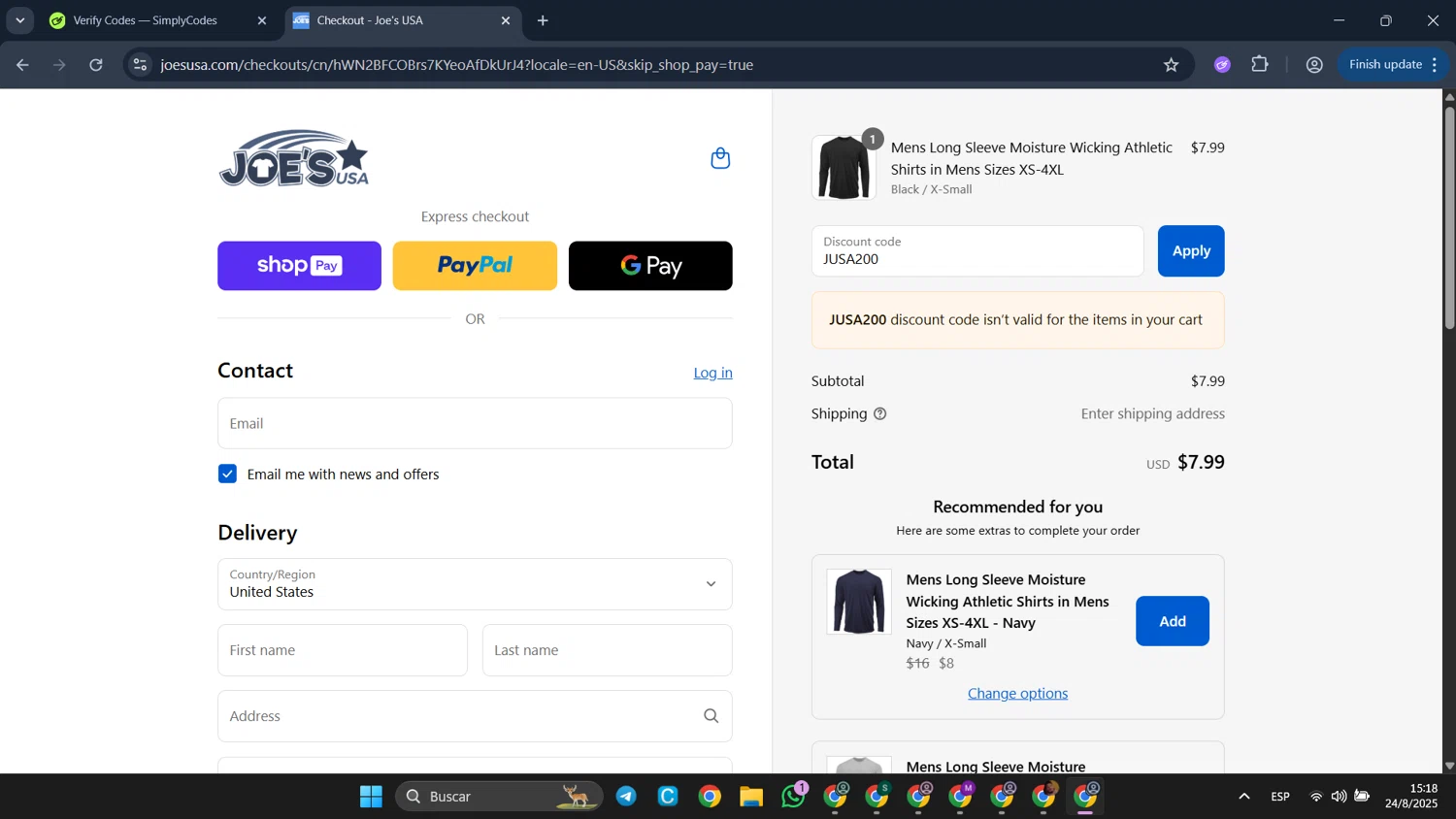Open the blue C app in taskbar
Viewport: 1456px width, 819px height.
[x=668, y=797]
